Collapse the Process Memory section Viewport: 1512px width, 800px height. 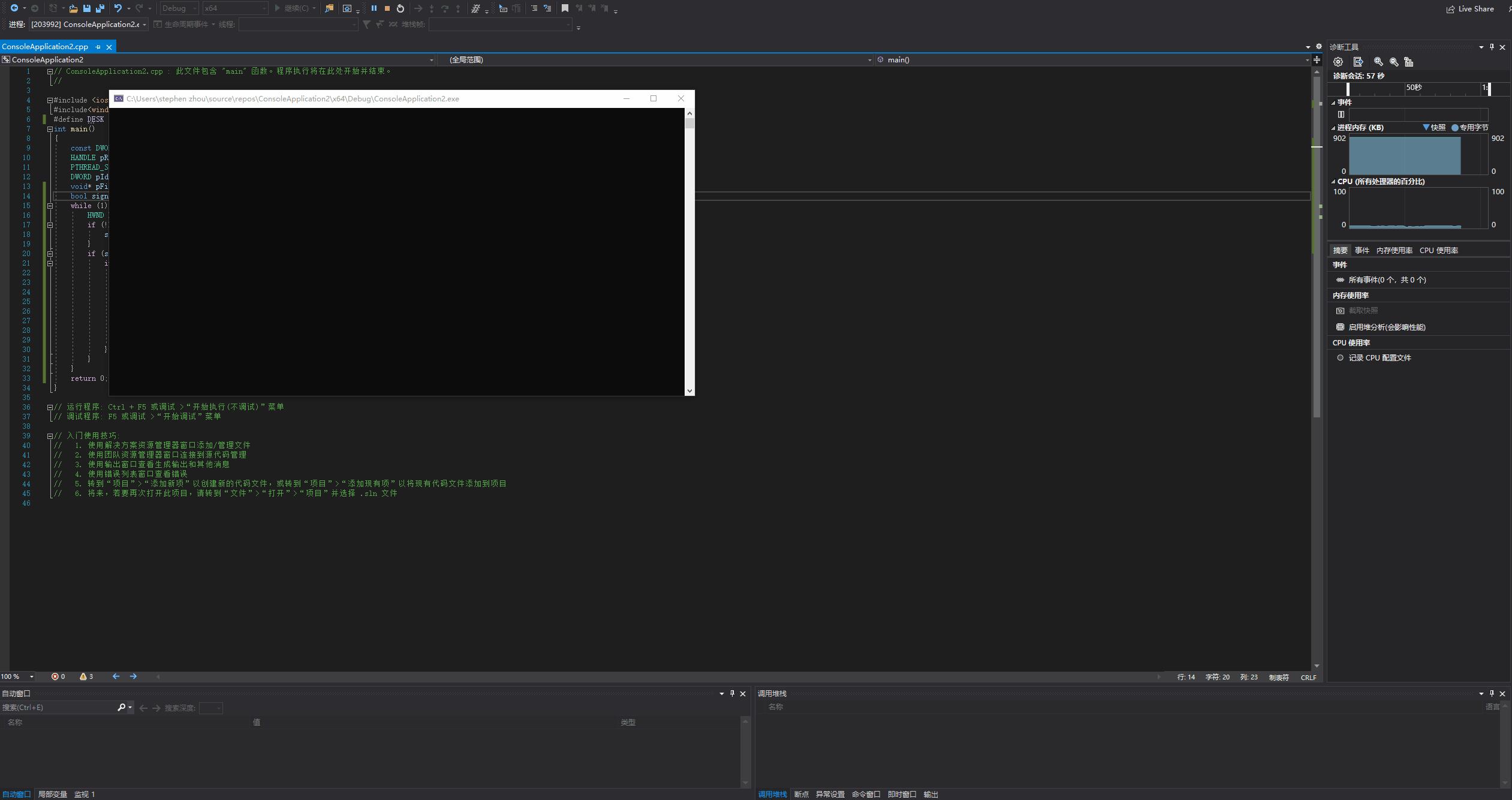pyautogui.click(x=1333, y=128)
